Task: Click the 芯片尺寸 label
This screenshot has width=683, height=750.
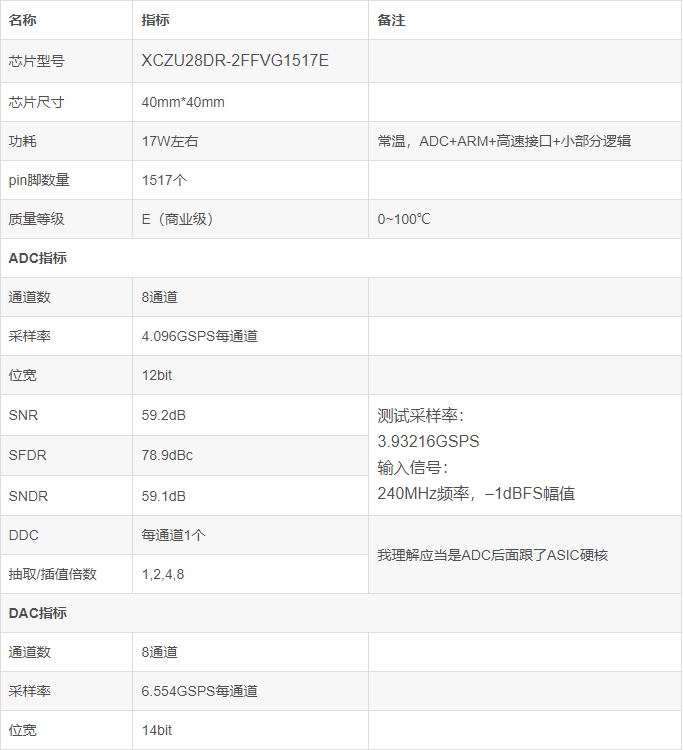Action: pos(36,102)
